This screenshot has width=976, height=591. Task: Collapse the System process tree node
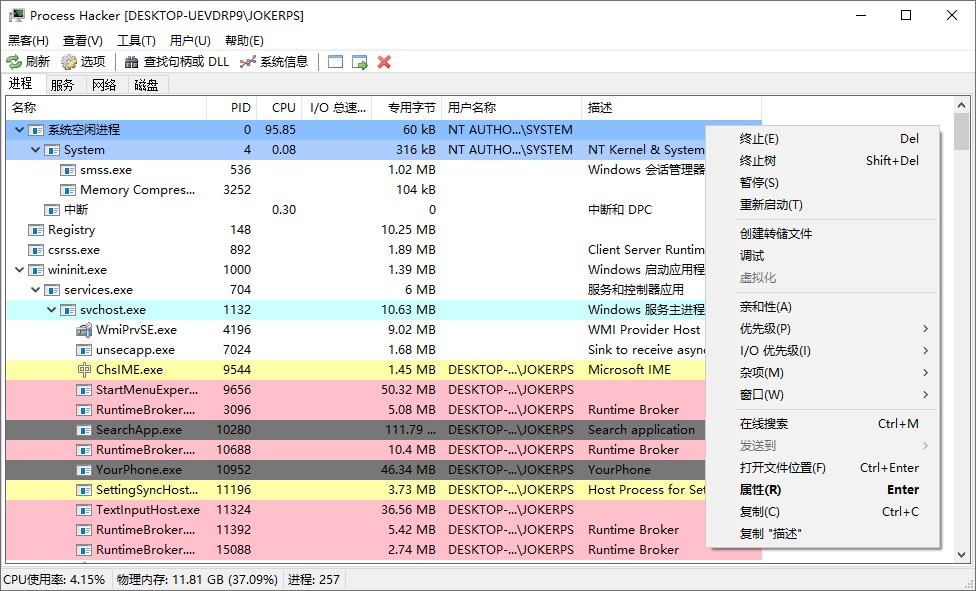click(x=35, y=150)
